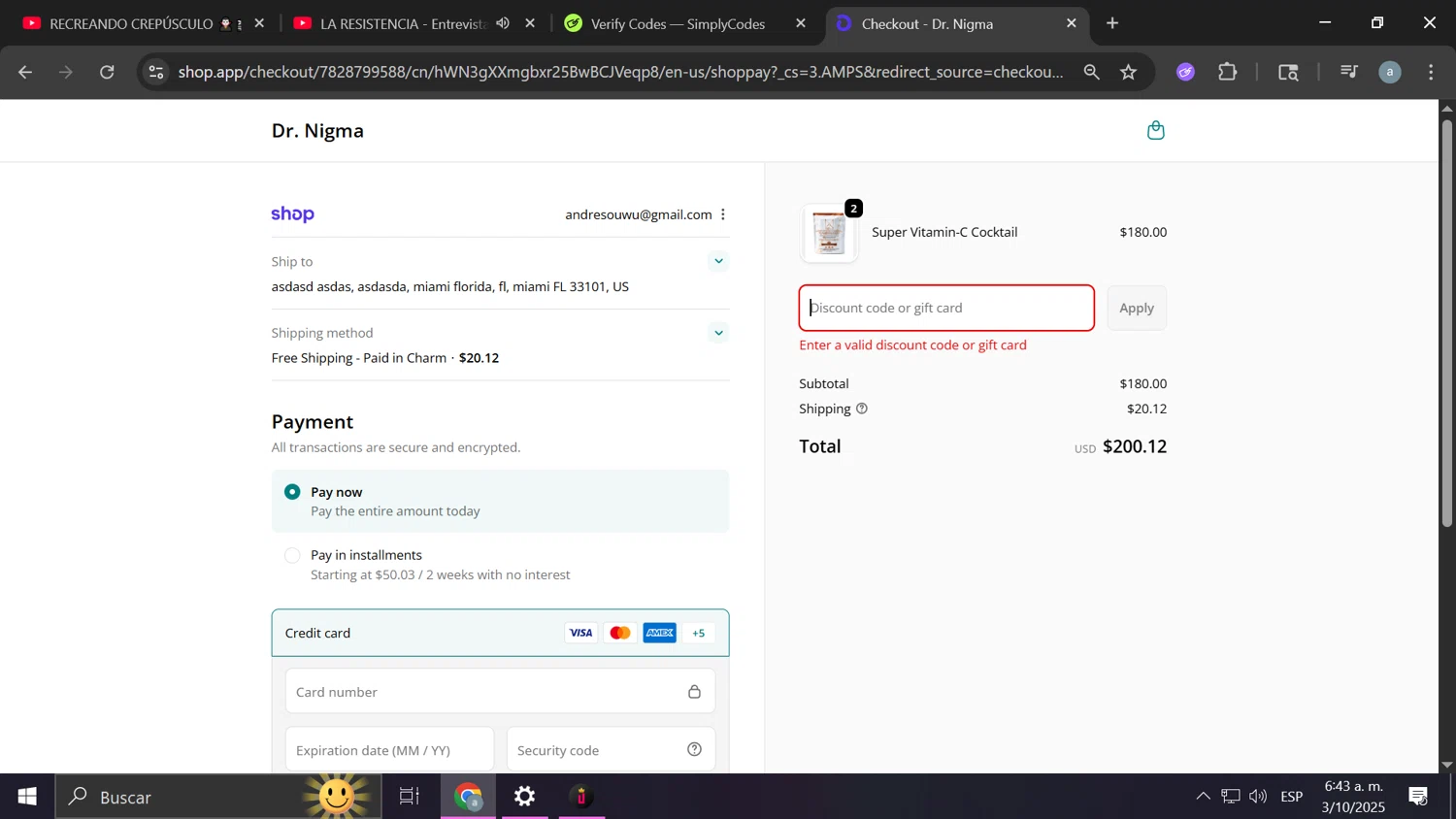The image size is (1456, 819).
Task: Click the Super Vitamin-C Cocktail product name
Action: click(944, 232)
